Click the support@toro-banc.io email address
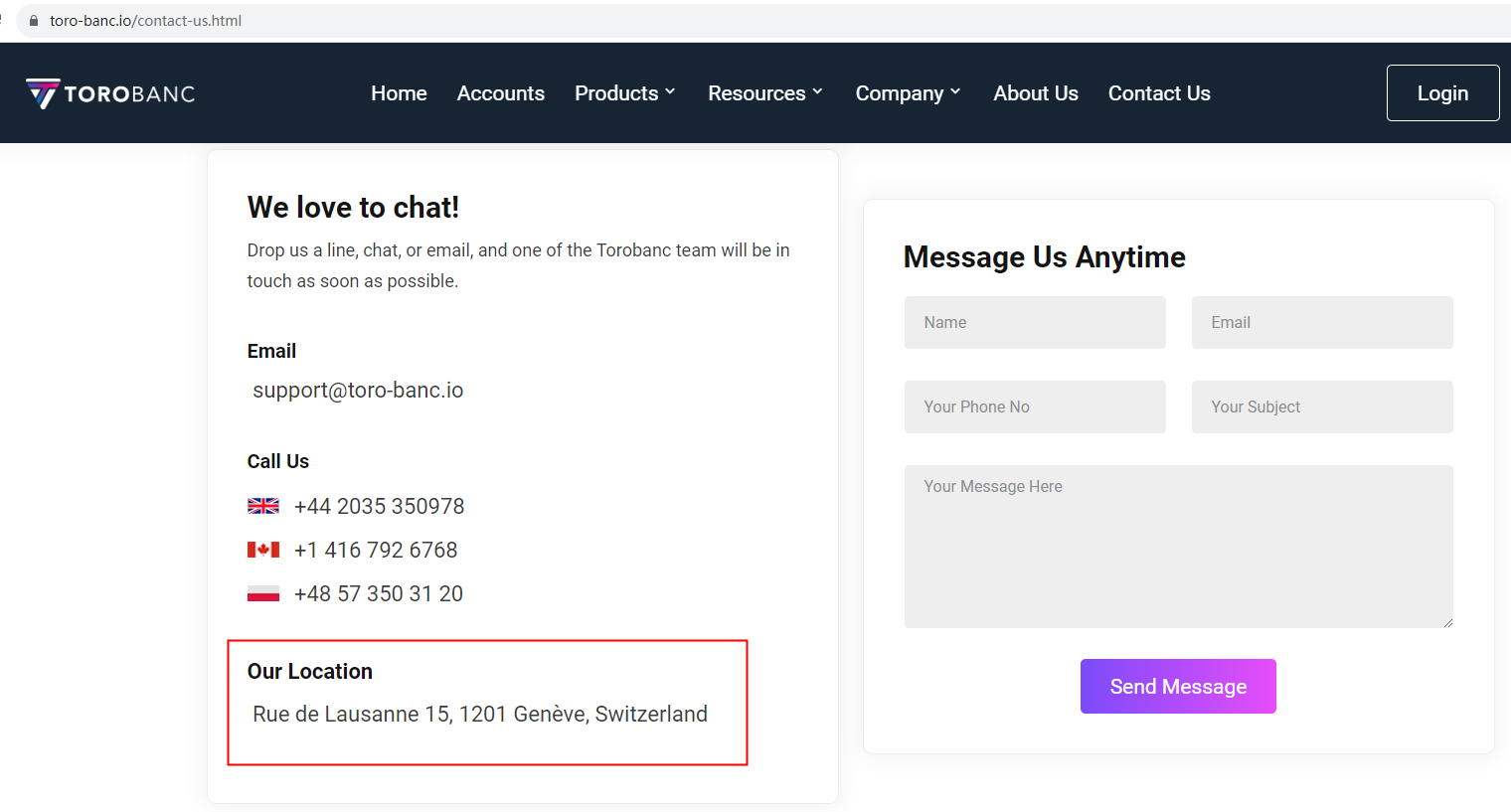This screenshot has width=1511, height=812. [x=358, y=391]
